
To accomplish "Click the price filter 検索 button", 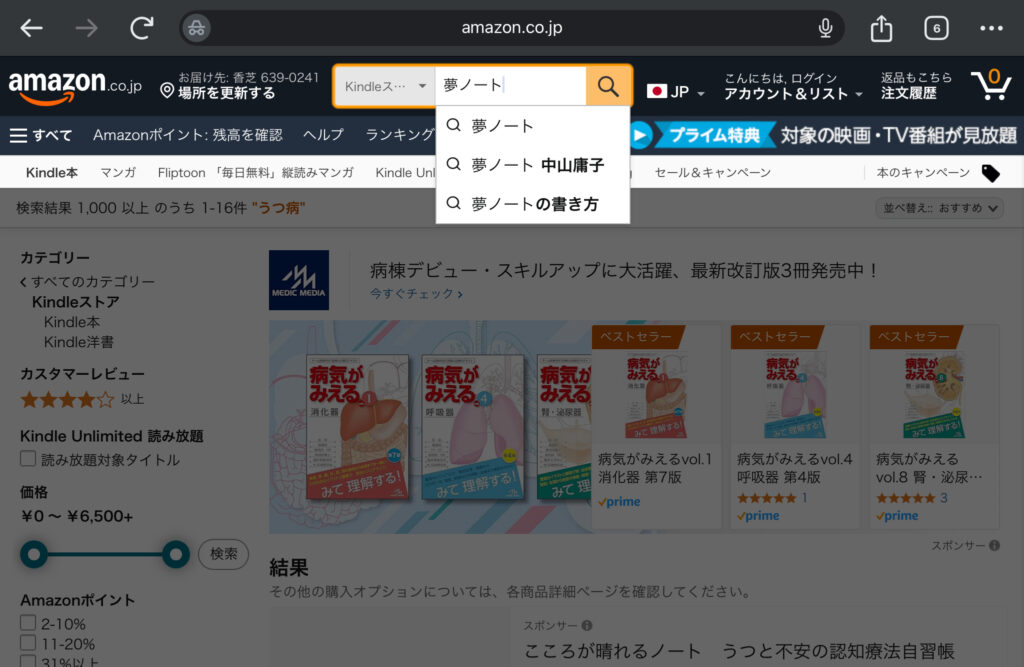I will coord(223,554).
